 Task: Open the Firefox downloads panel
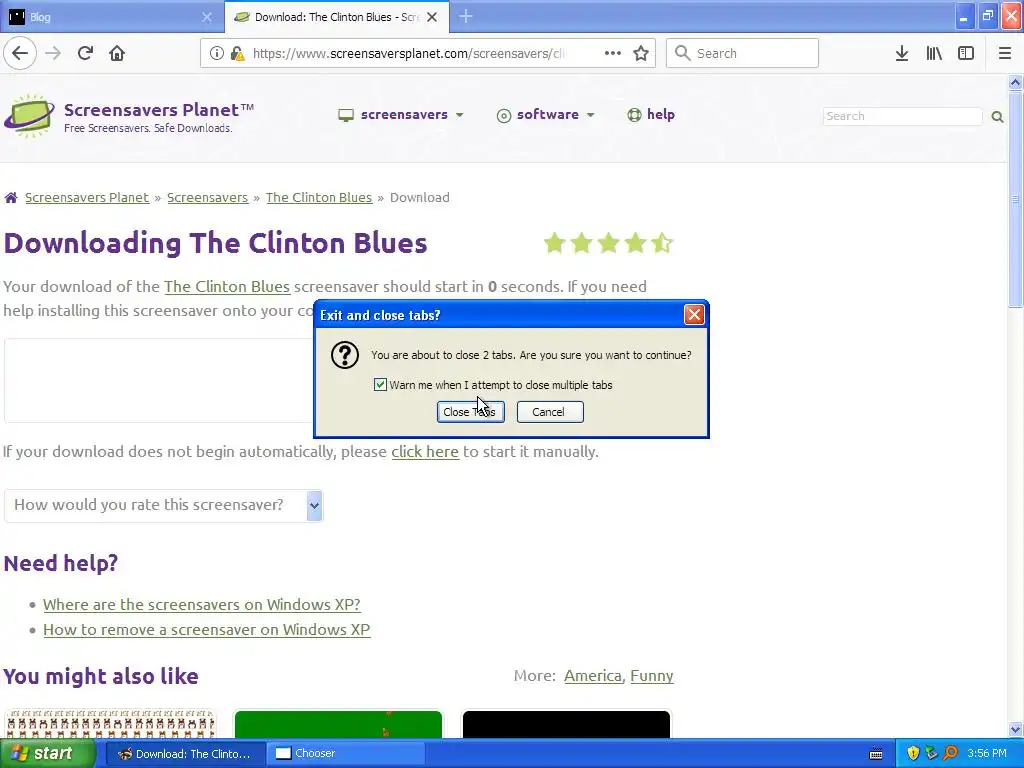coord(902,54)
